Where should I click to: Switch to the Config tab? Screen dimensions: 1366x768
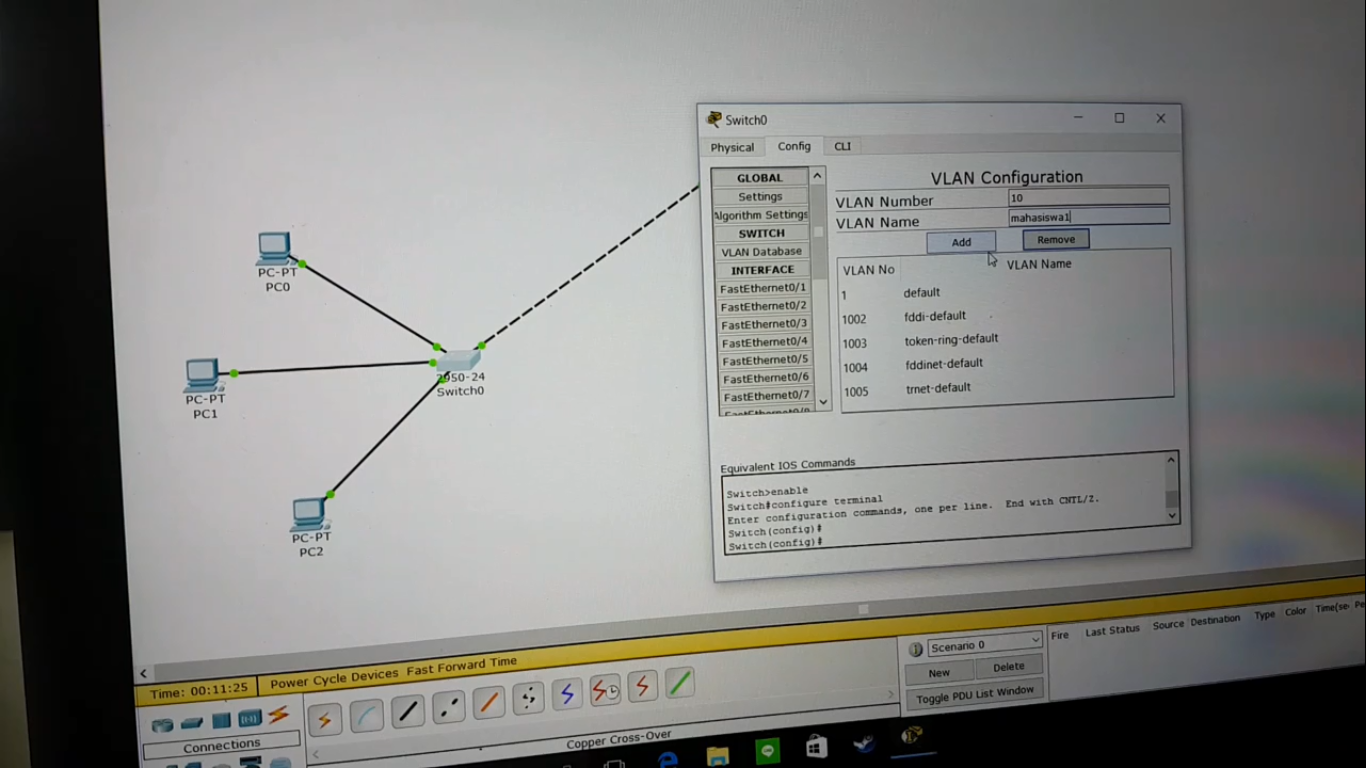coord(794,146)
